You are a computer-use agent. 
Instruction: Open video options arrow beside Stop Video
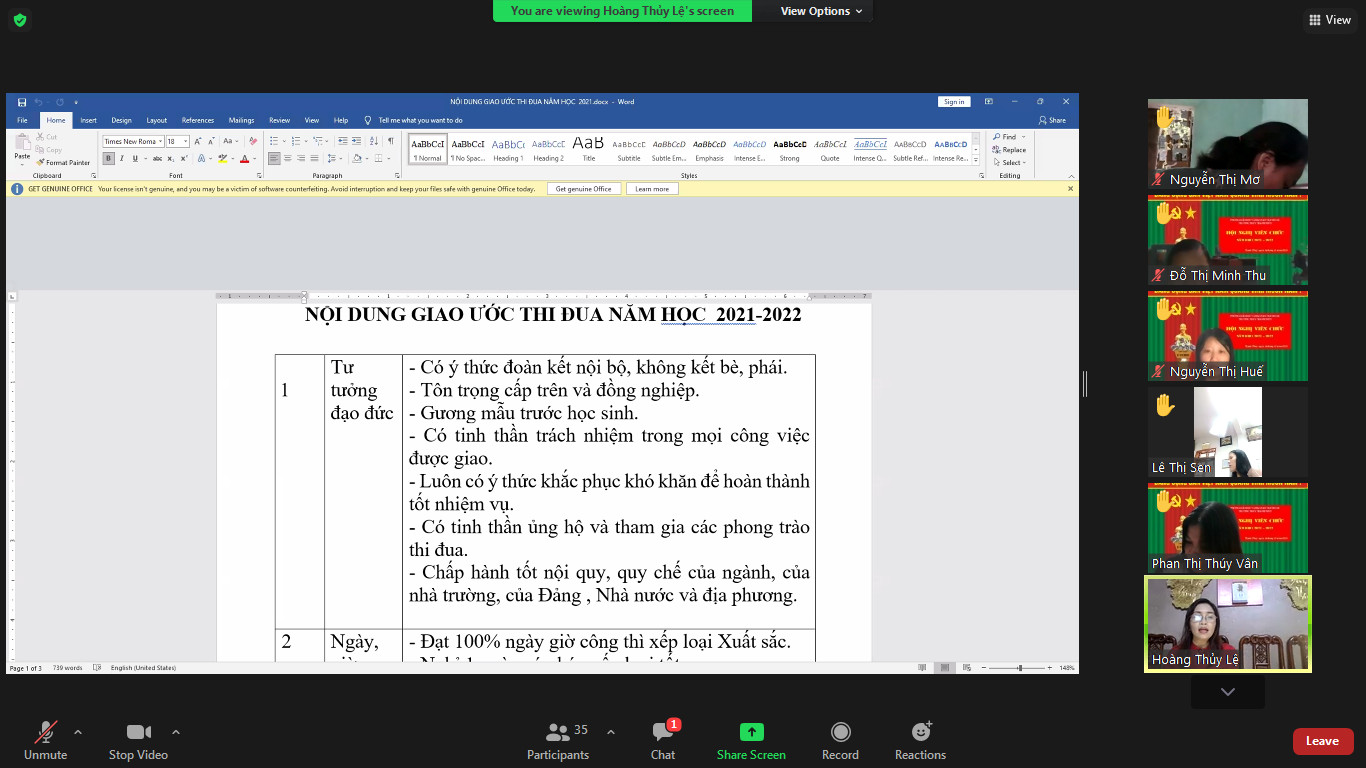(x=176, y=731)
